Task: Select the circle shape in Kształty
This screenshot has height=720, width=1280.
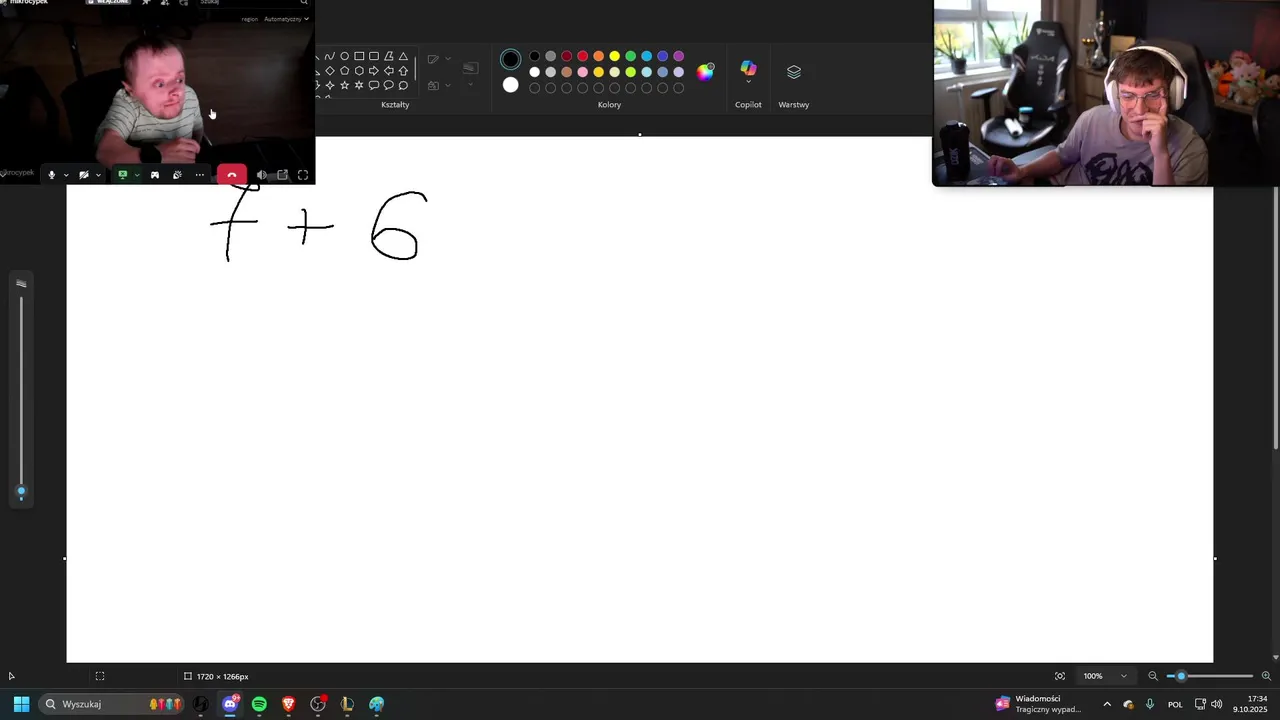Action: pyautogui.click(x=344, y=56)
